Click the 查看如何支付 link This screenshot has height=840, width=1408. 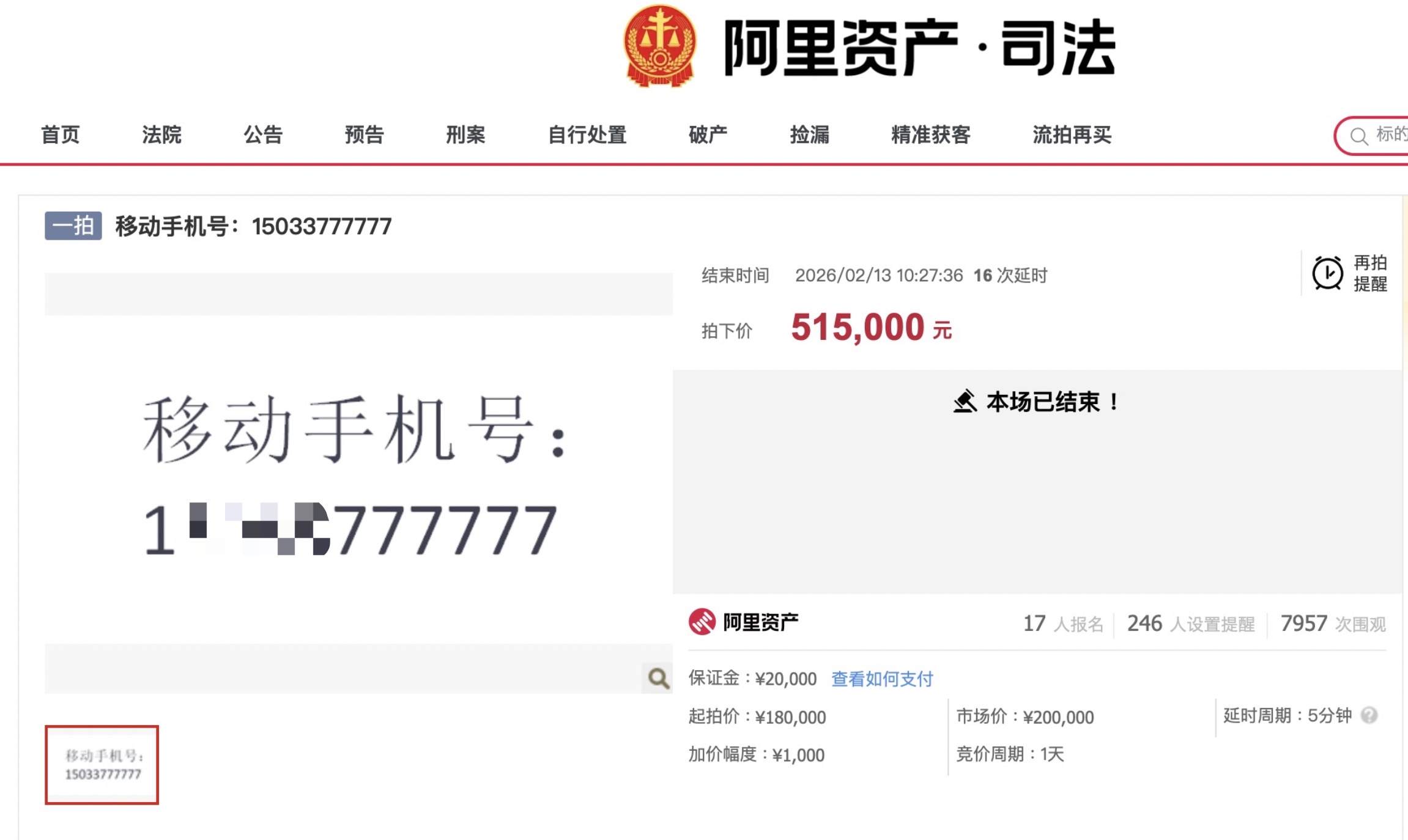point(882,679)
